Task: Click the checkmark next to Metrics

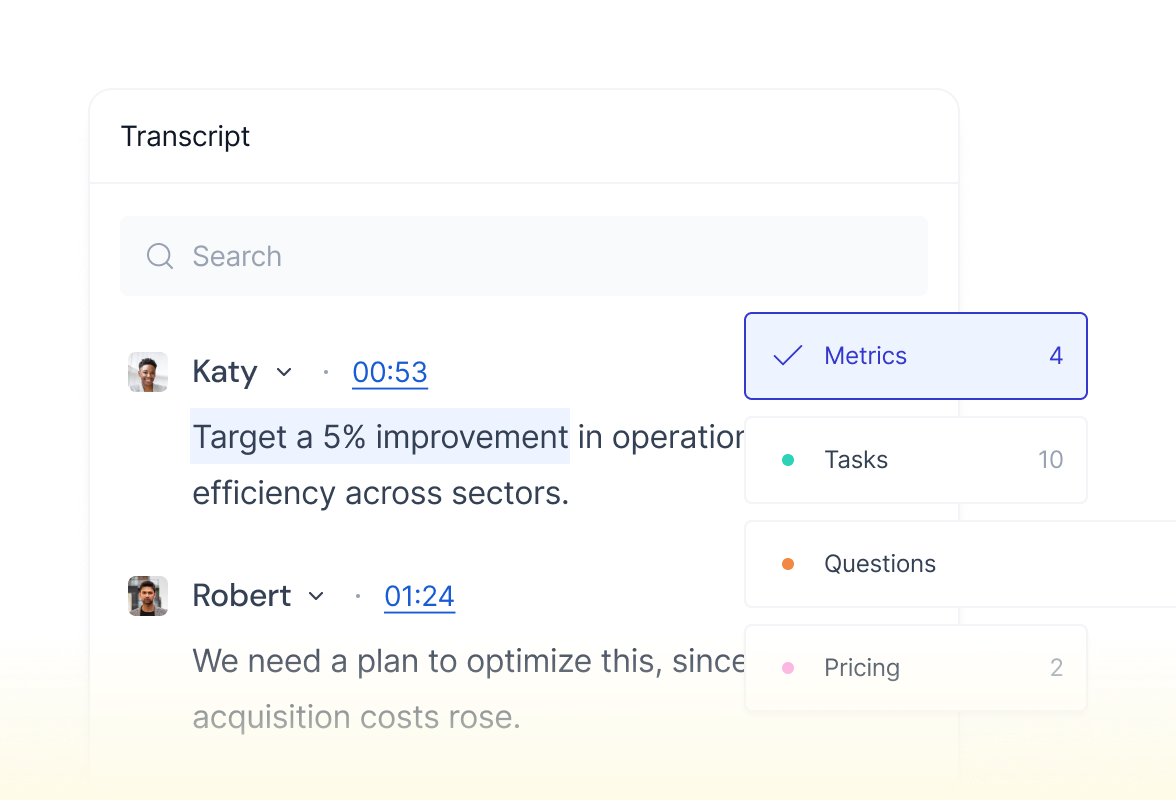Action: click(x=789, y=355)
